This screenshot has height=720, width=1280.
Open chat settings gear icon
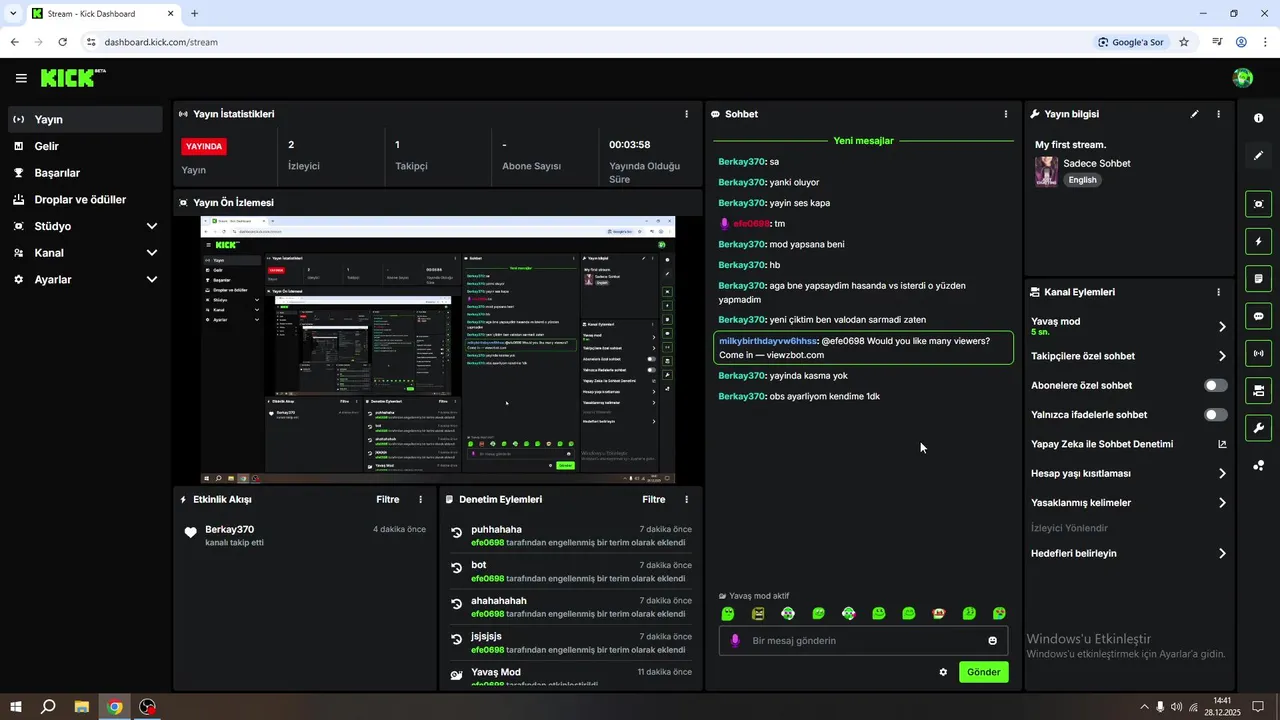[x=943, y=672]
